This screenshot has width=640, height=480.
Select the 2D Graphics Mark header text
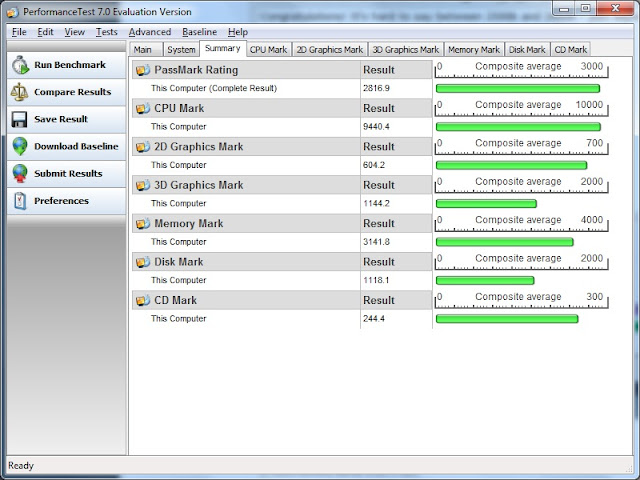click(x=199, y=147)
